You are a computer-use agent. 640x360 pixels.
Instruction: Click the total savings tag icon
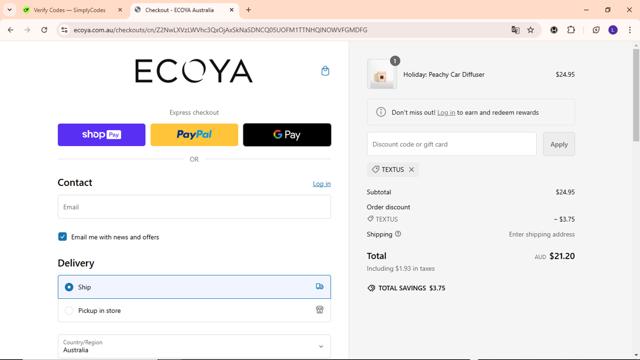[x=371, y=288]
